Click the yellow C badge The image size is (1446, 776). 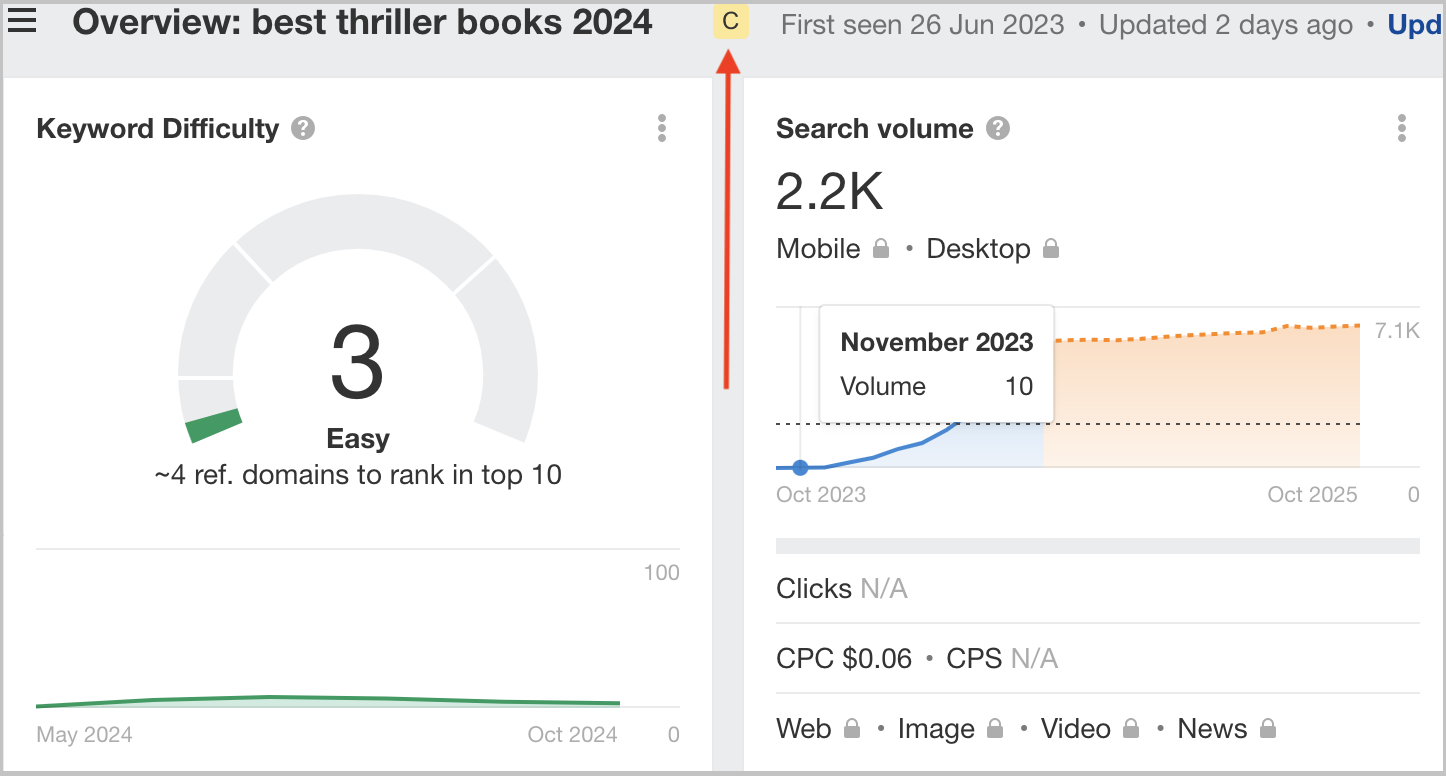[x=730, y=22]
